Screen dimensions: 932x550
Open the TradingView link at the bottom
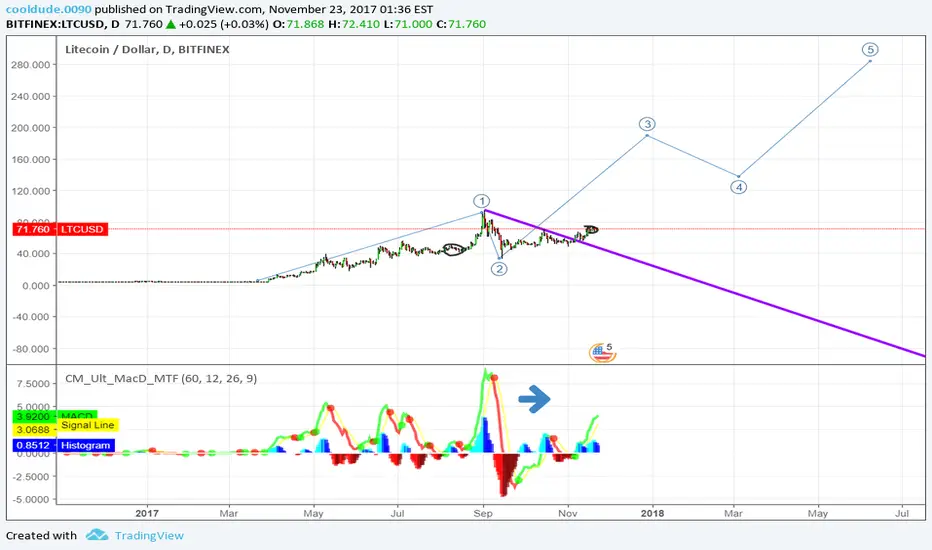[149, 536]
